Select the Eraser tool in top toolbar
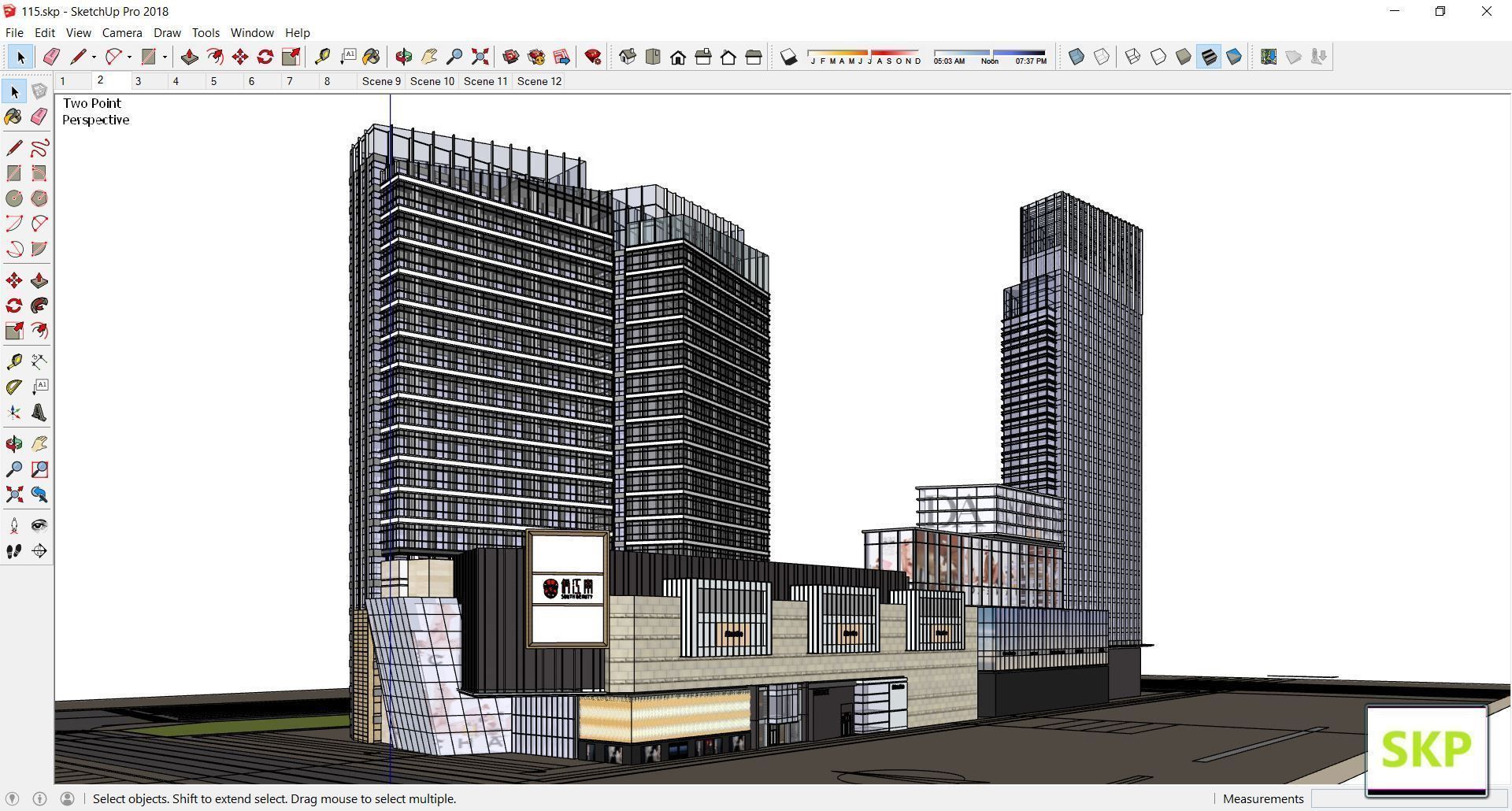Image resolution: width=1512 pixels, height=811 pixels. point(51,57)
